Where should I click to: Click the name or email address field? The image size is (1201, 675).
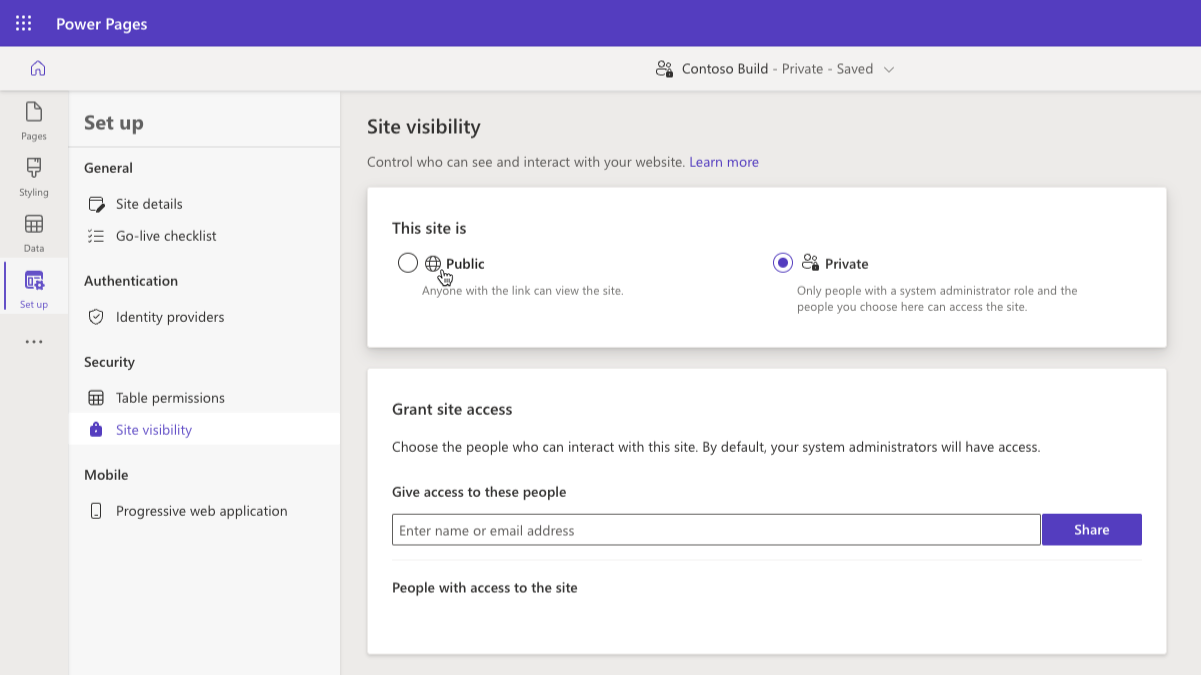tap(715, 530)
